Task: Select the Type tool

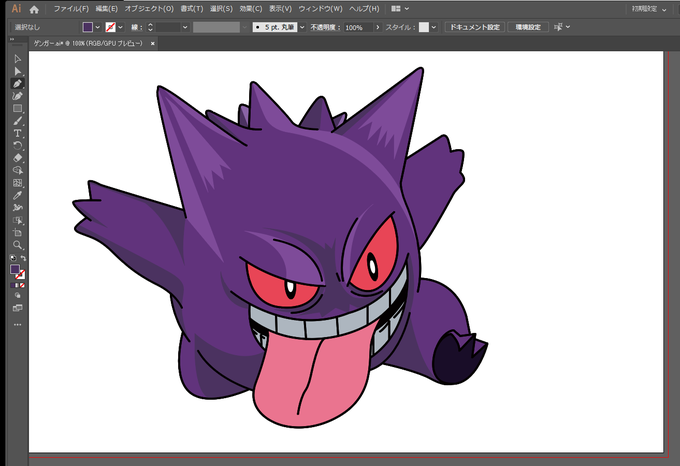Action: 17,133
